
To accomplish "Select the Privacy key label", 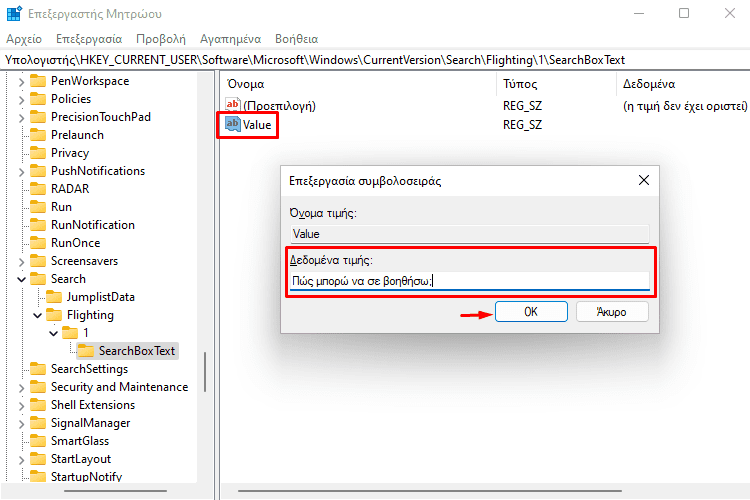I will coord(70,153).
